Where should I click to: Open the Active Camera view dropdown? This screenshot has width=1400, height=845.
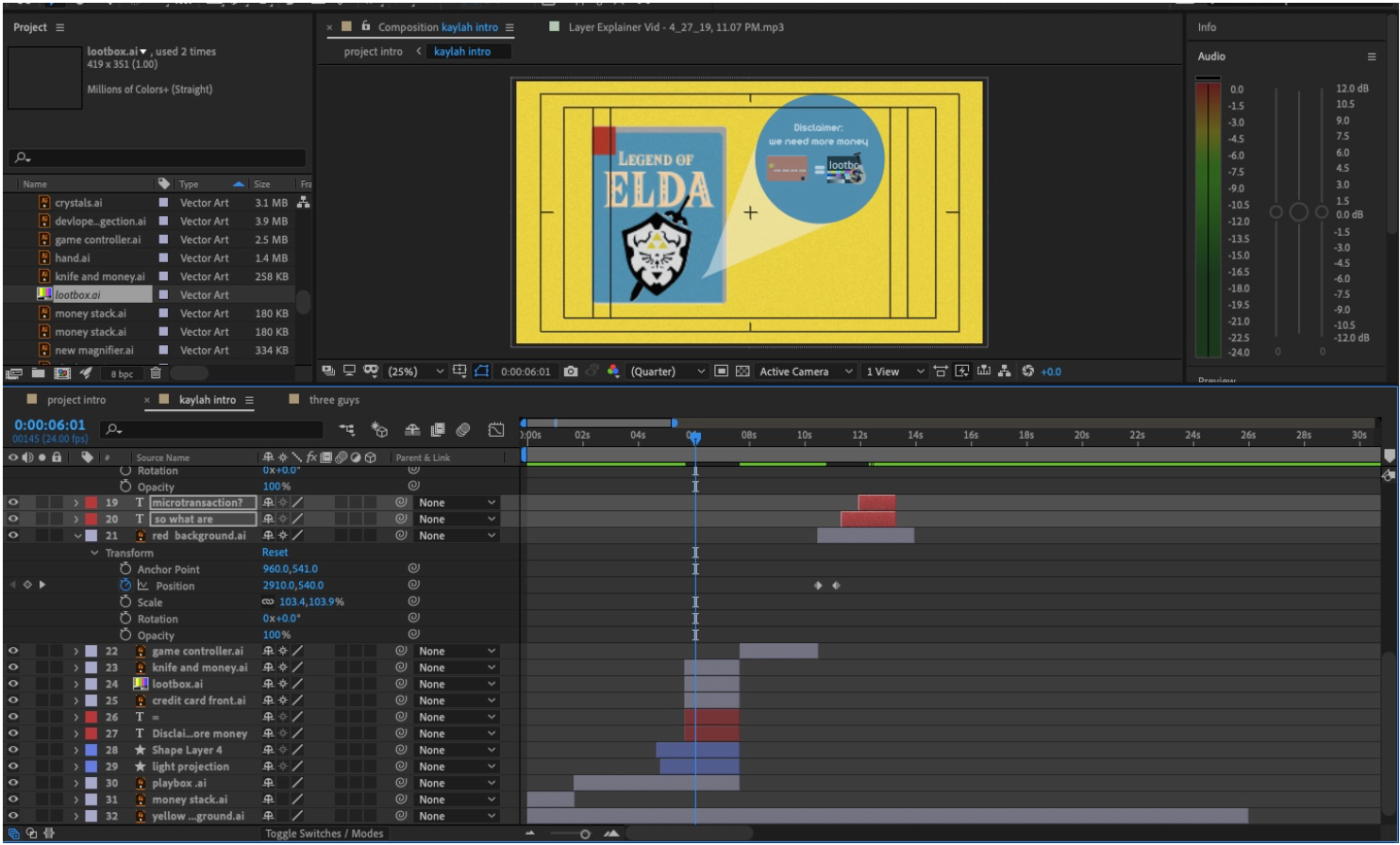coord(807,372)
